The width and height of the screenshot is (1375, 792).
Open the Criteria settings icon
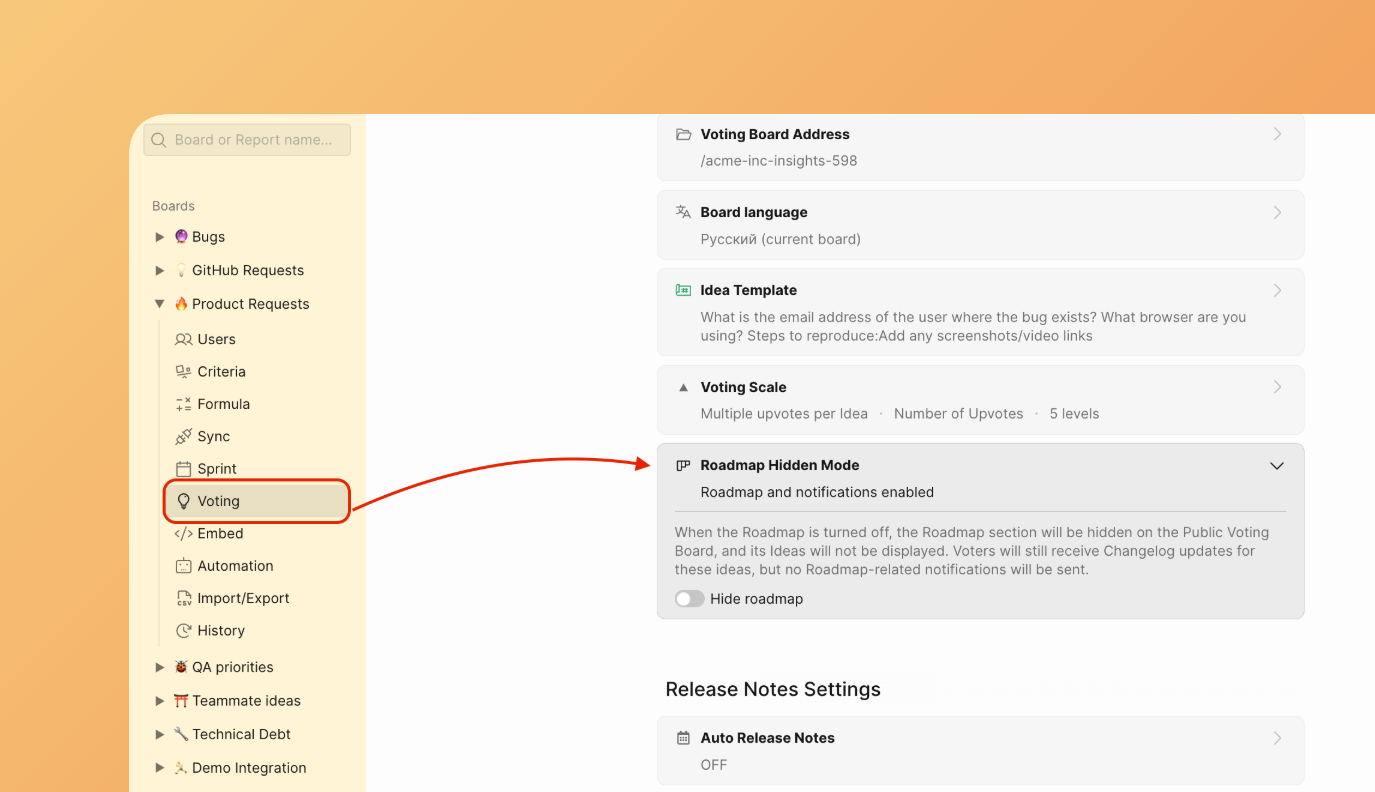[184, 371]
